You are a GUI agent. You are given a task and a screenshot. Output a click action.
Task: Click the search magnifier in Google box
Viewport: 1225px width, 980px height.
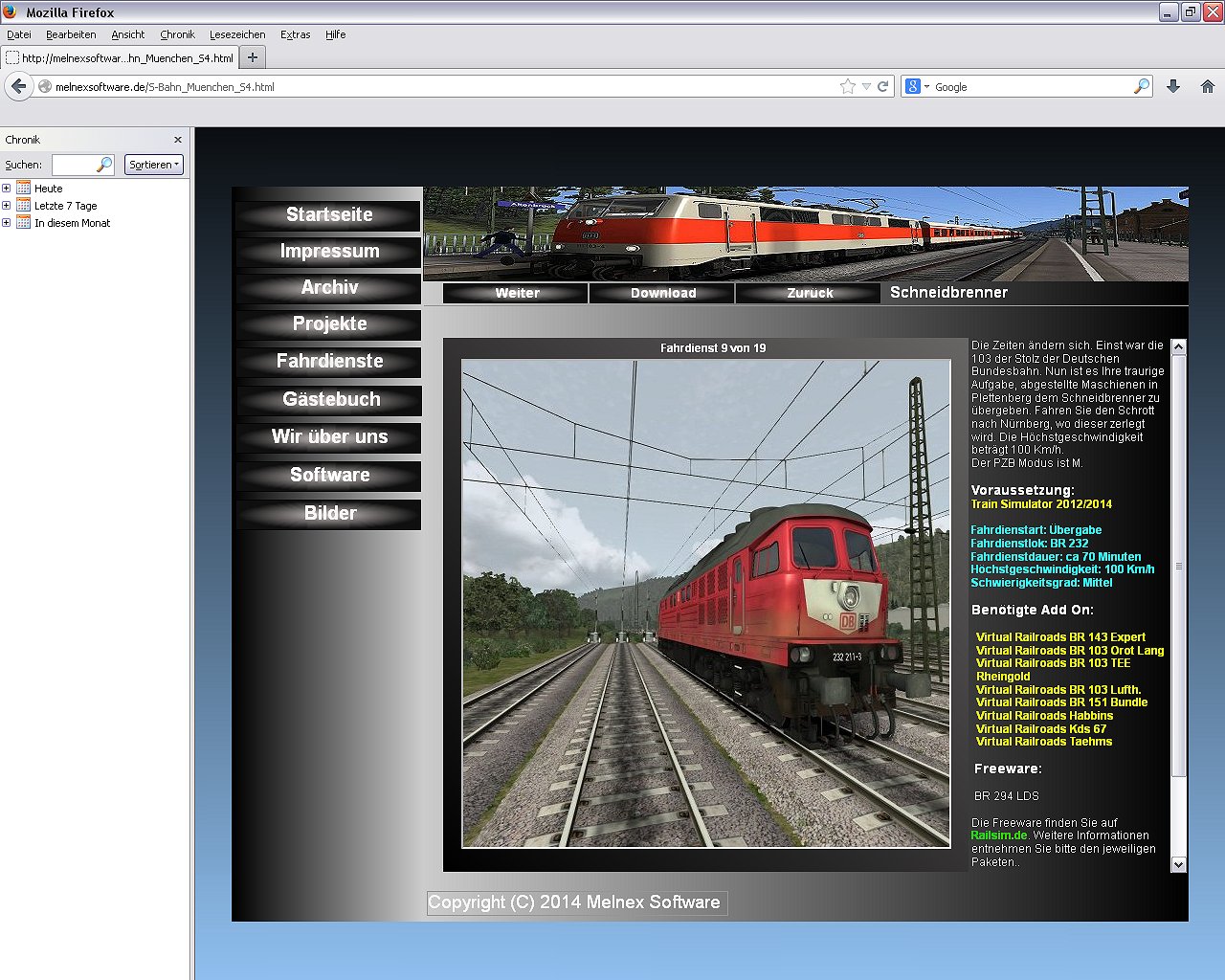click(x=1141, y=86)
